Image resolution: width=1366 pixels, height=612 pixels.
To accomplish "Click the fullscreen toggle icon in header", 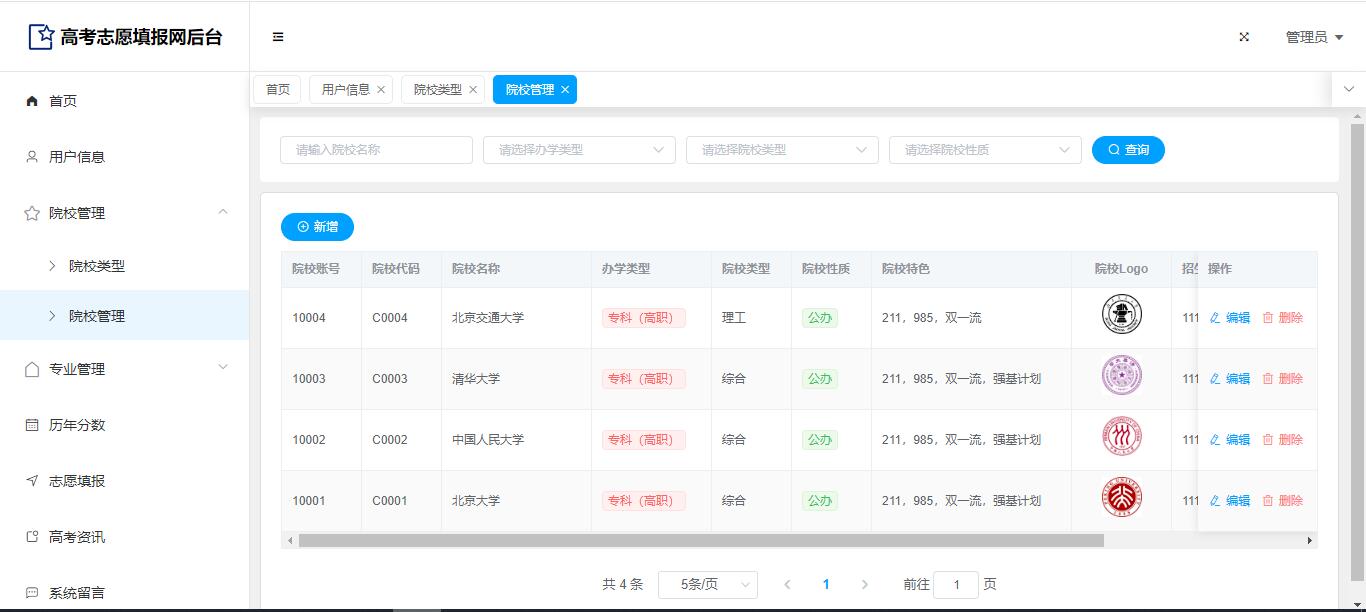I will [x=1244, y=37].
